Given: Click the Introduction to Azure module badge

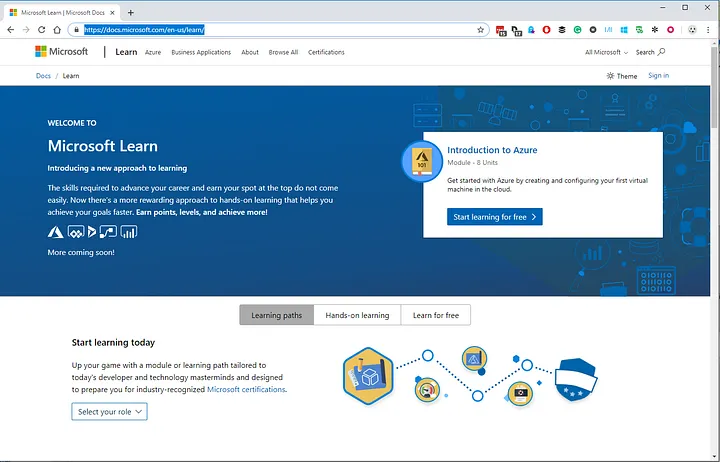Looking at the screenshot, I should tap(422, 161).
